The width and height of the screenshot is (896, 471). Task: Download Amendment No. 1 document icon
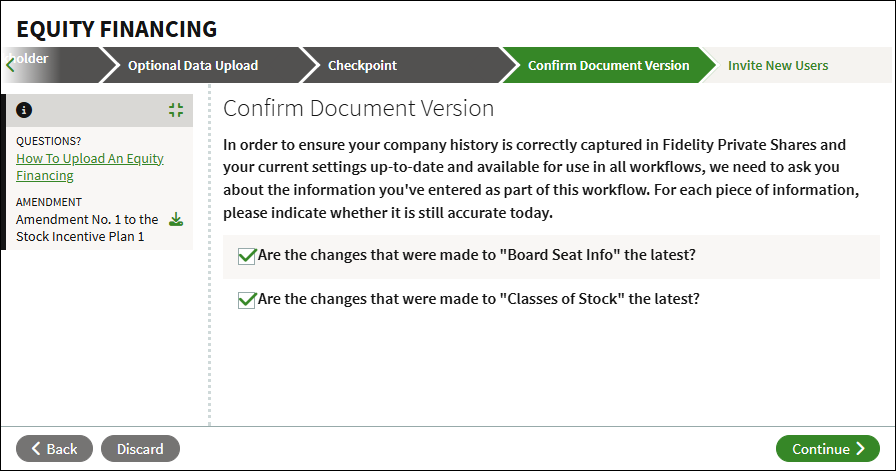176,219
